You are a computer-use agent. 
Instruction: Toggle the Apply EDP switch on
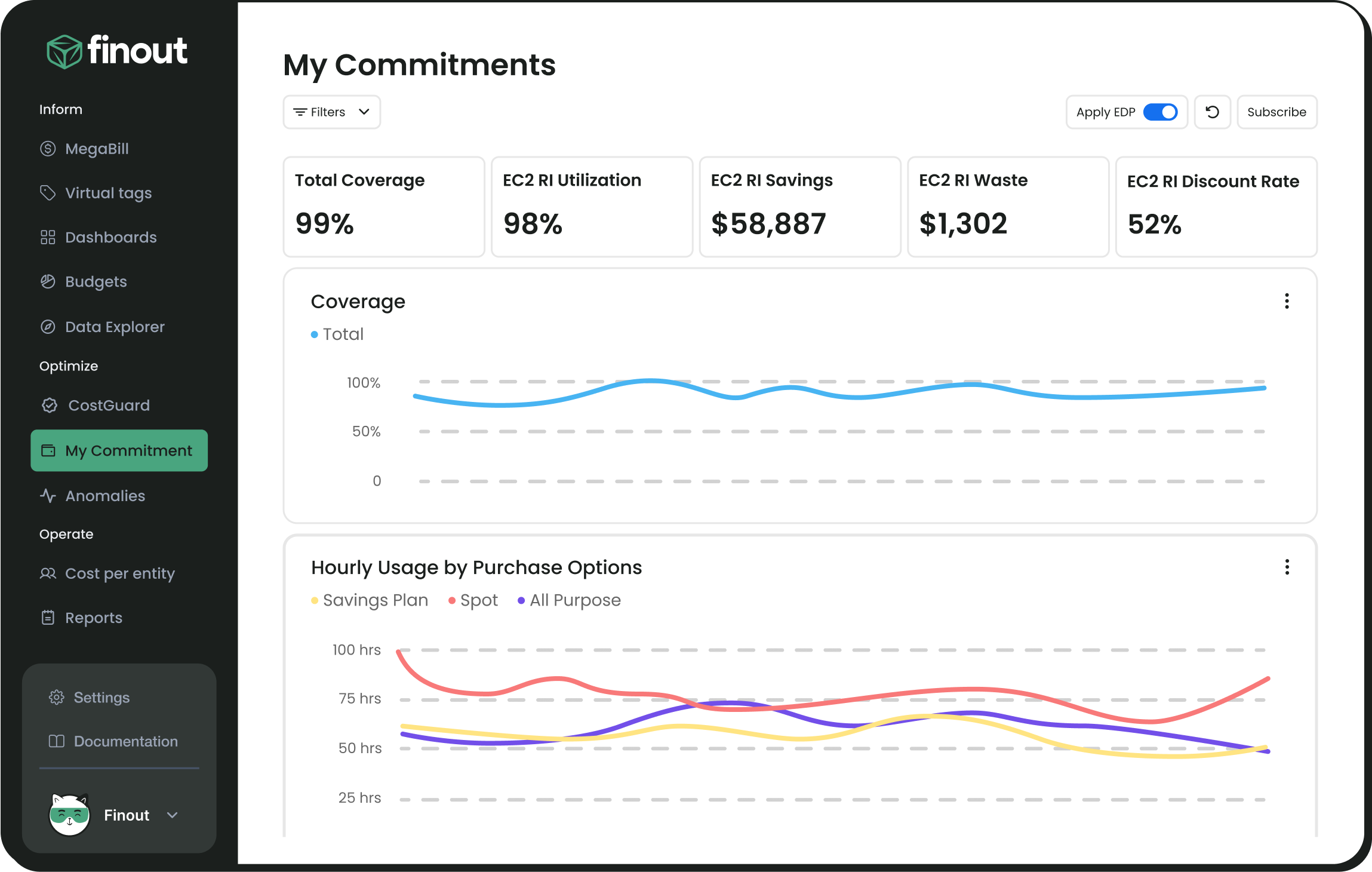[x=1162, y=112]
